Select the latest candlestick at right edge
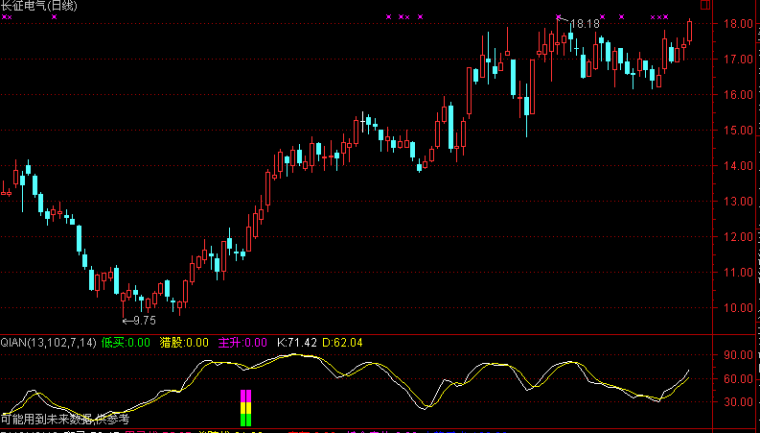 point(689,30)
